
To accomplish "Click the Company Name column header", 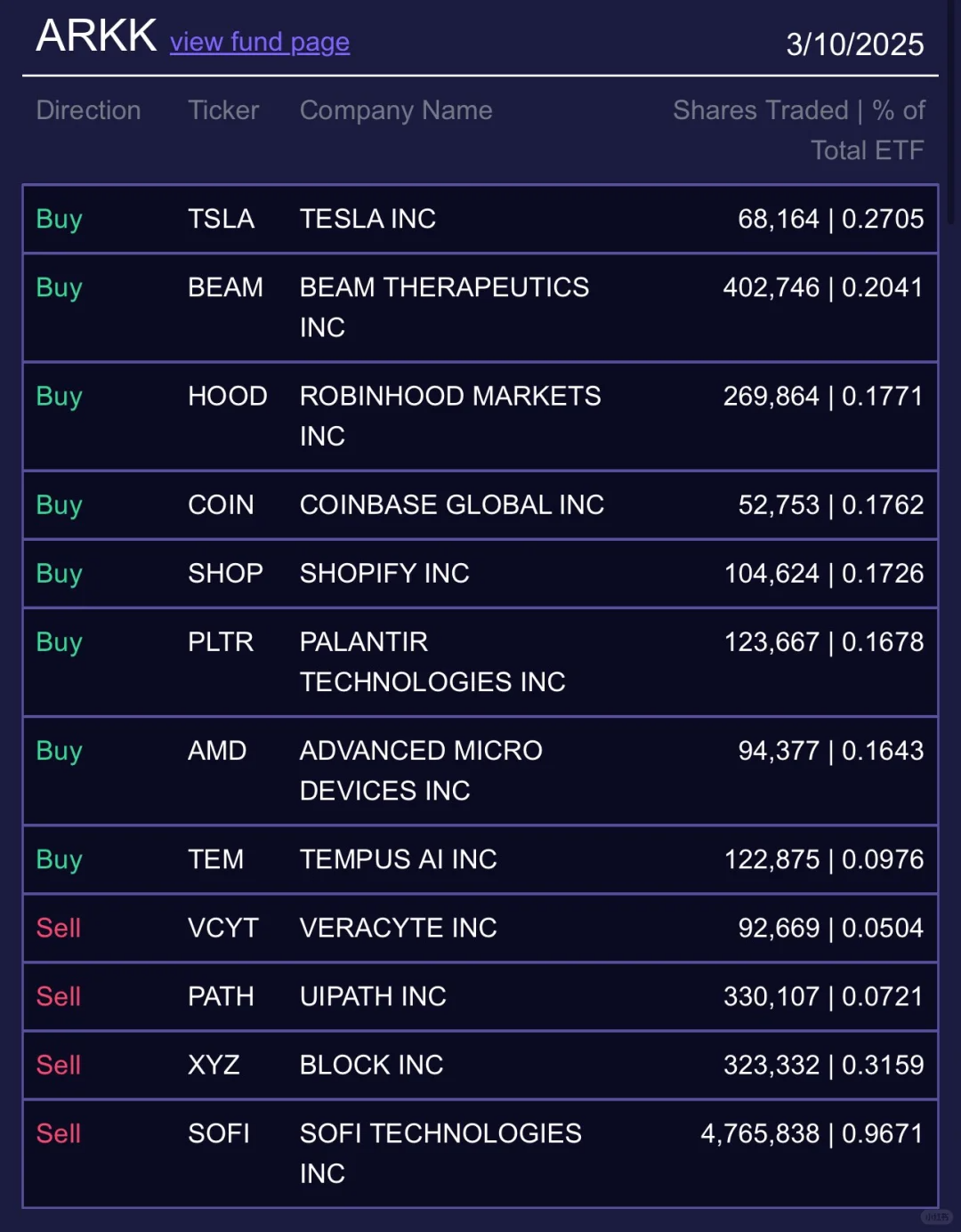I will tap(396, 110).
